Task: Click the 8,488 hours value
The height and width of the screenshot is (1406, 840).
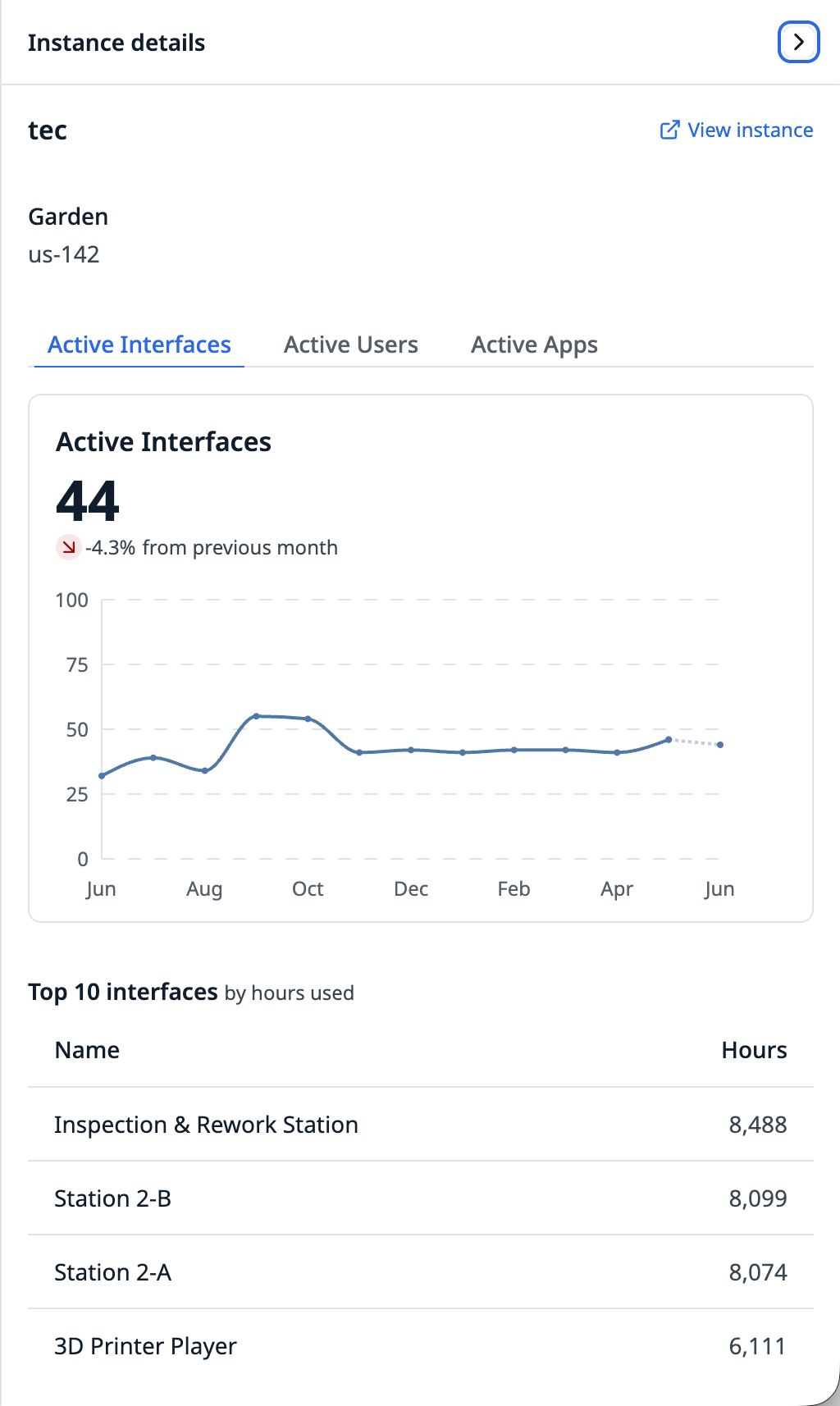Action: pos(758,1125)
